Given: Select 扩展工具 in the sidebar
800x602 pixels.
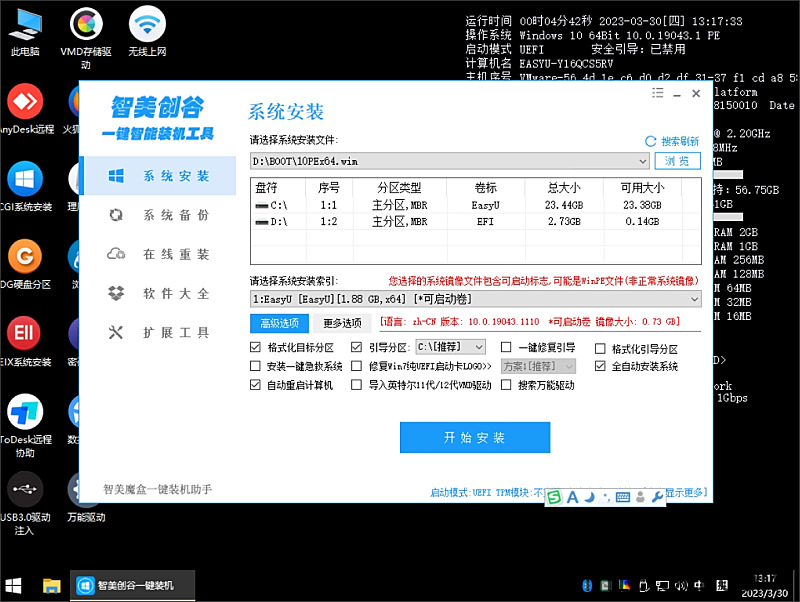Looking at the screenshot, I should [159, 333].
